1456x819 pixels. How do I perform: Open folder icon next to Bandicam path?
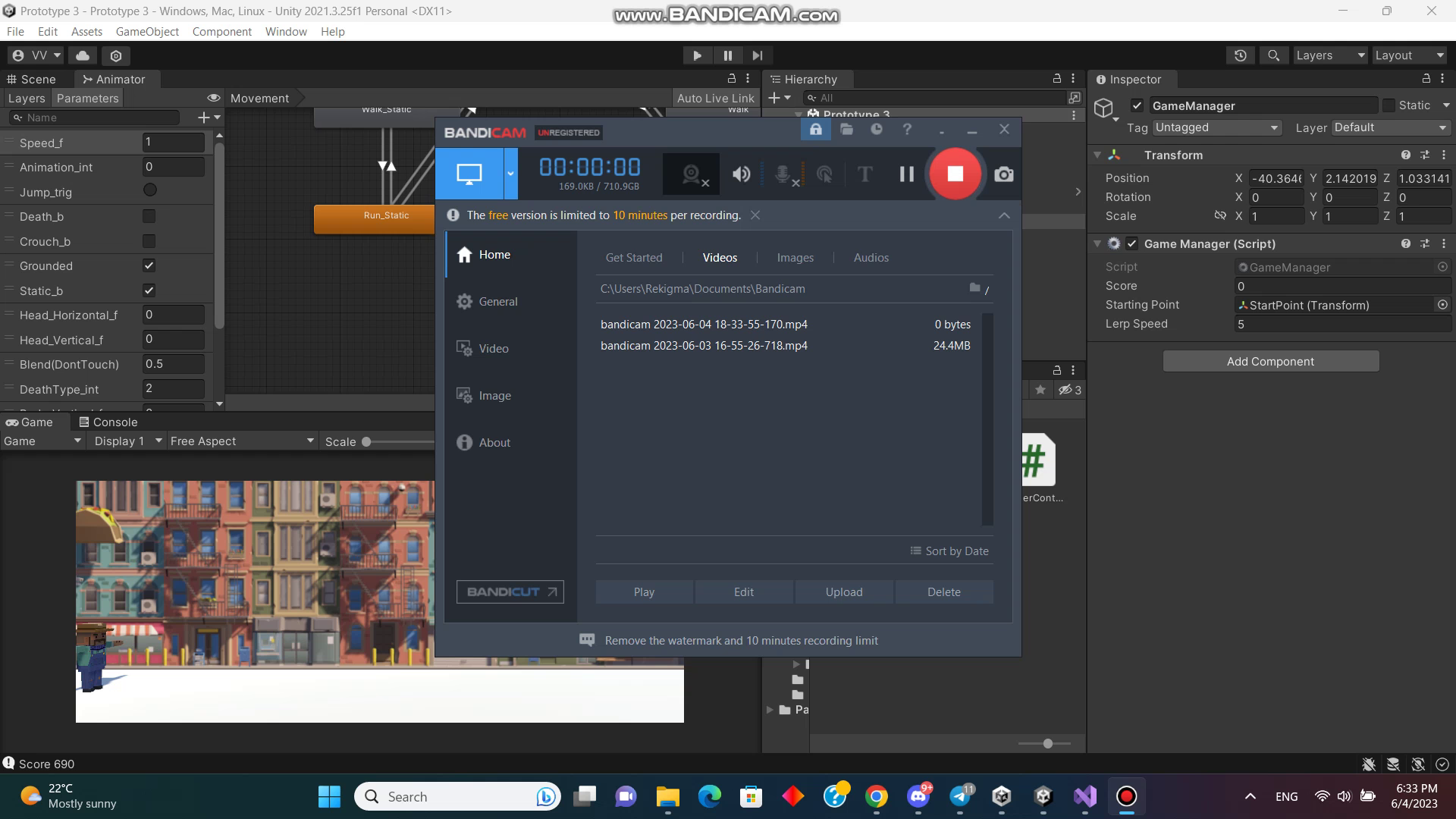click(x=974, y=288)
